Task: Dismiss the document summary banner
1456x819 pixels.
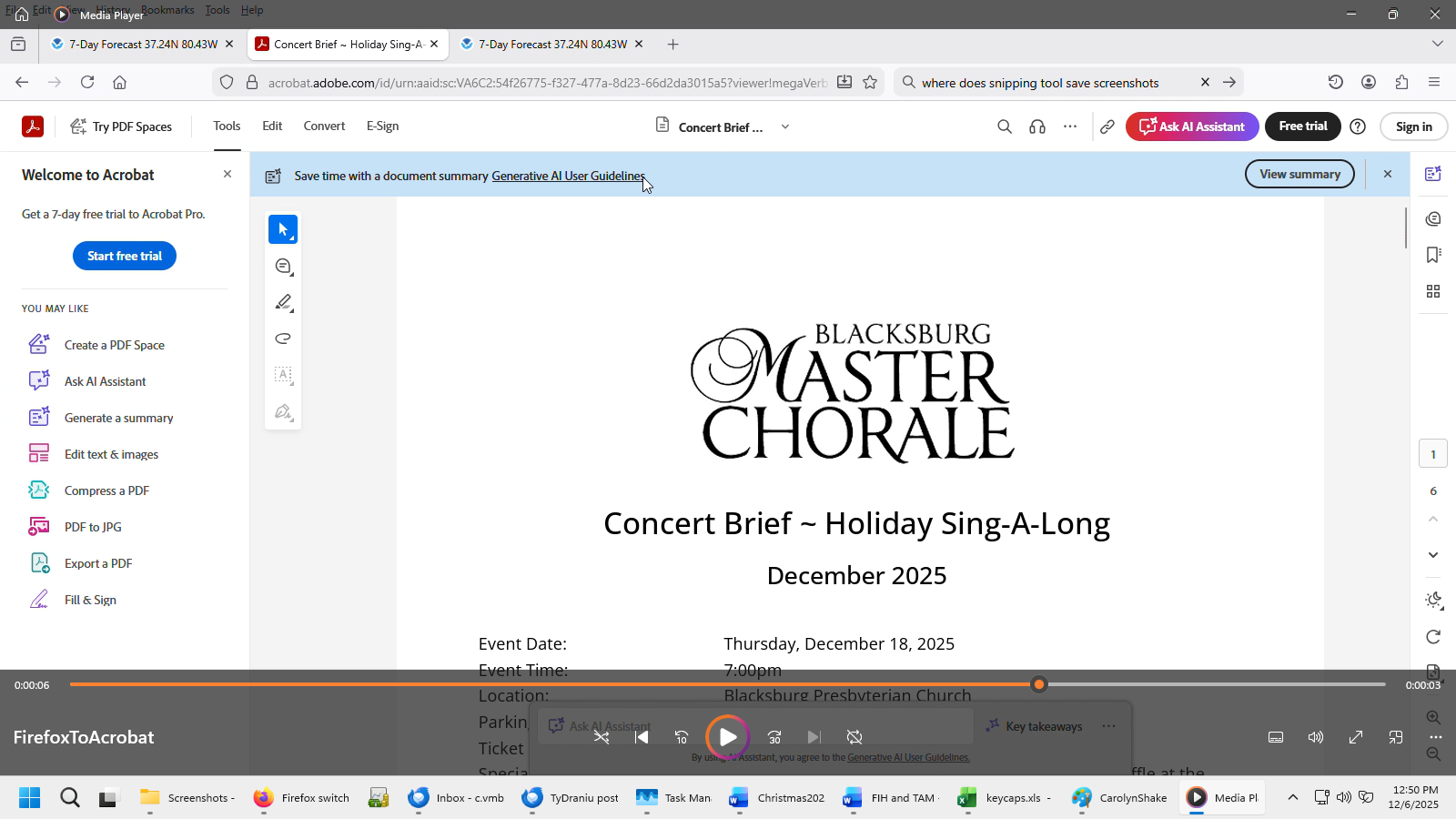Action: [x=1388, y=174]
